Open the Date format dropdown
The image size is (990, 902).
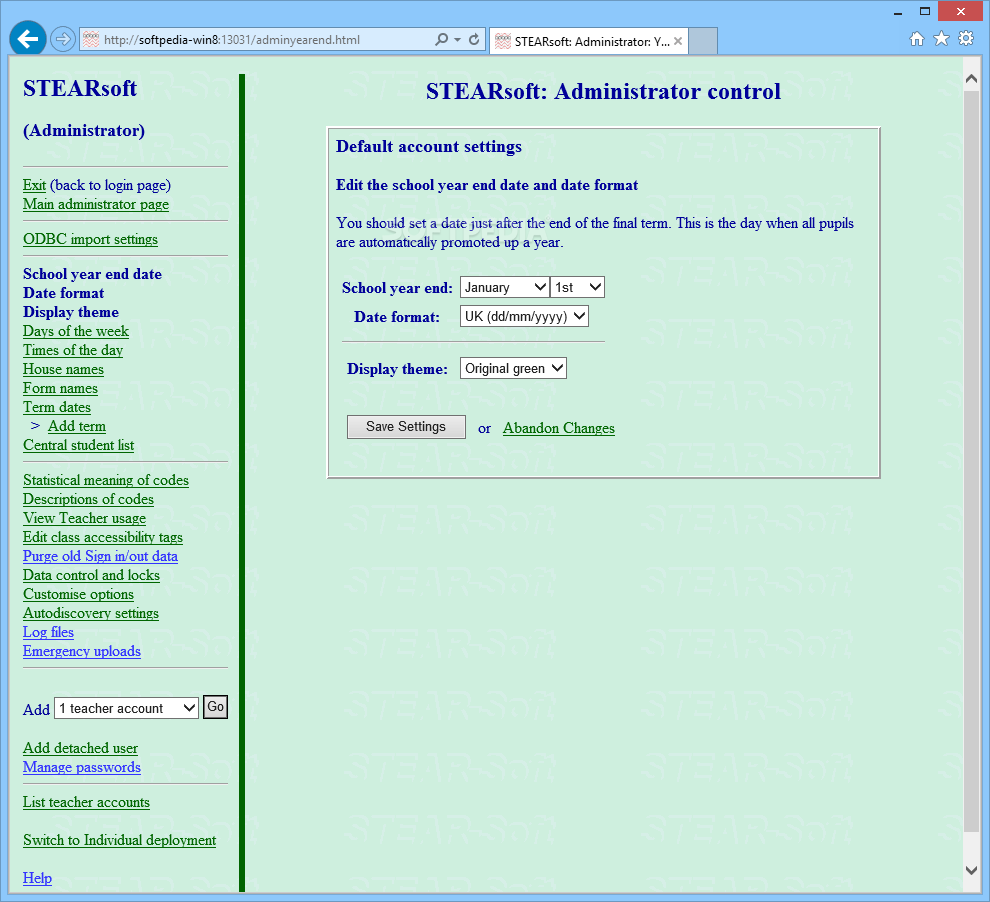click(x=524, y=316)
